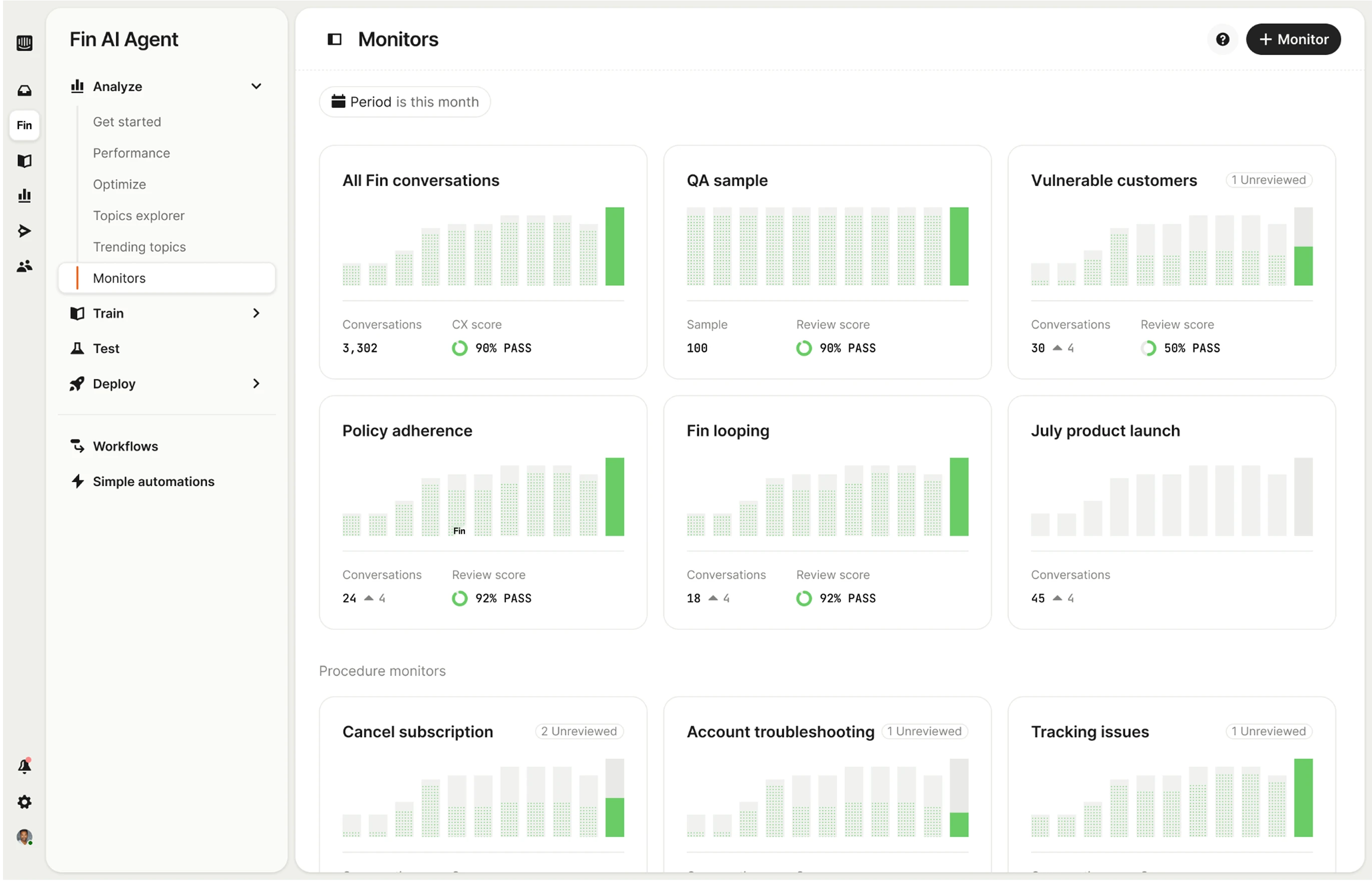Click the Workflows icon in sidebar

click(77, 446)
